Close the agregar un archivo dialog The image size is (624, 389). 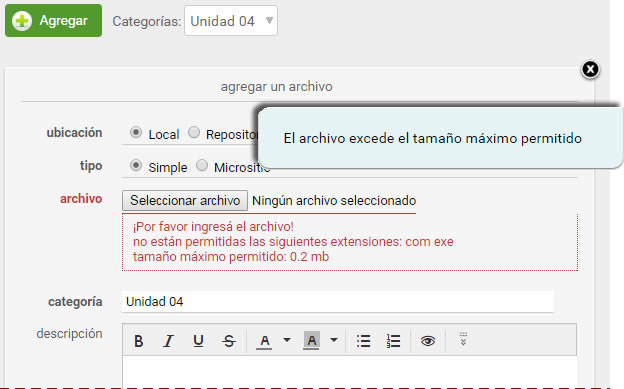click(590, 70)
